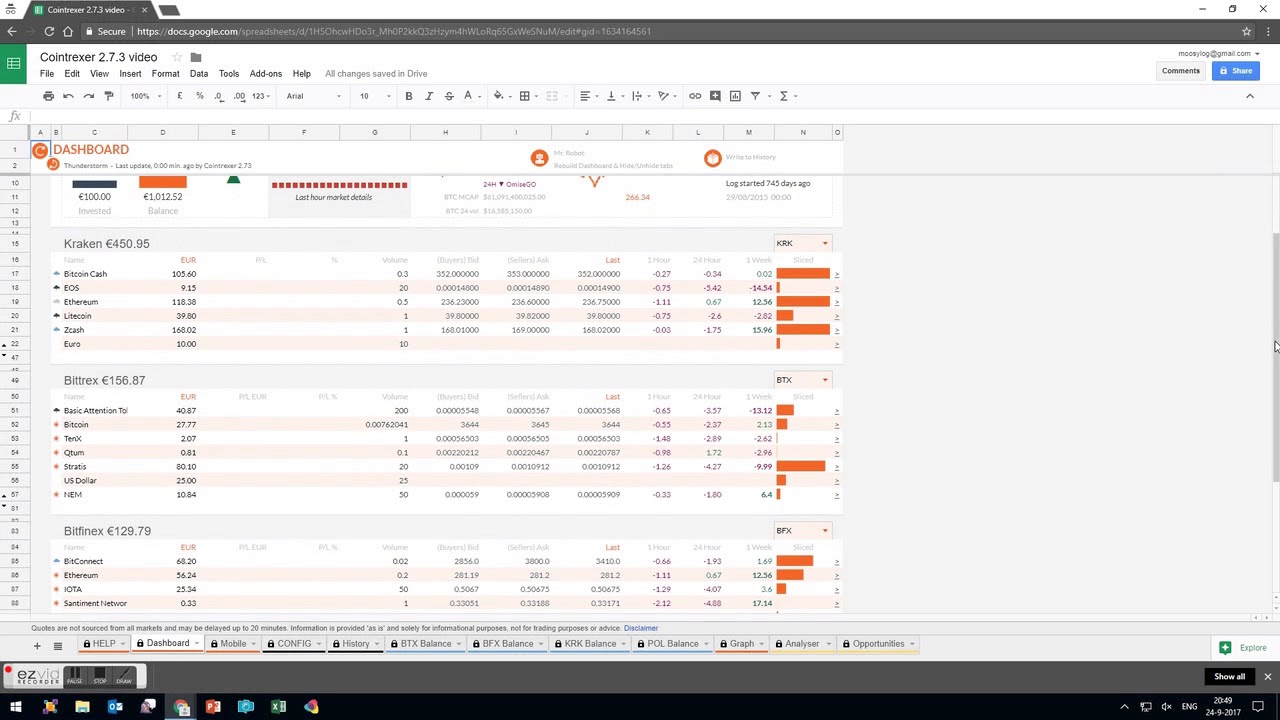1280x720 pixels.
Task: Open Windows Start menu
Action: pyautogui.click(x=16, y=707)
